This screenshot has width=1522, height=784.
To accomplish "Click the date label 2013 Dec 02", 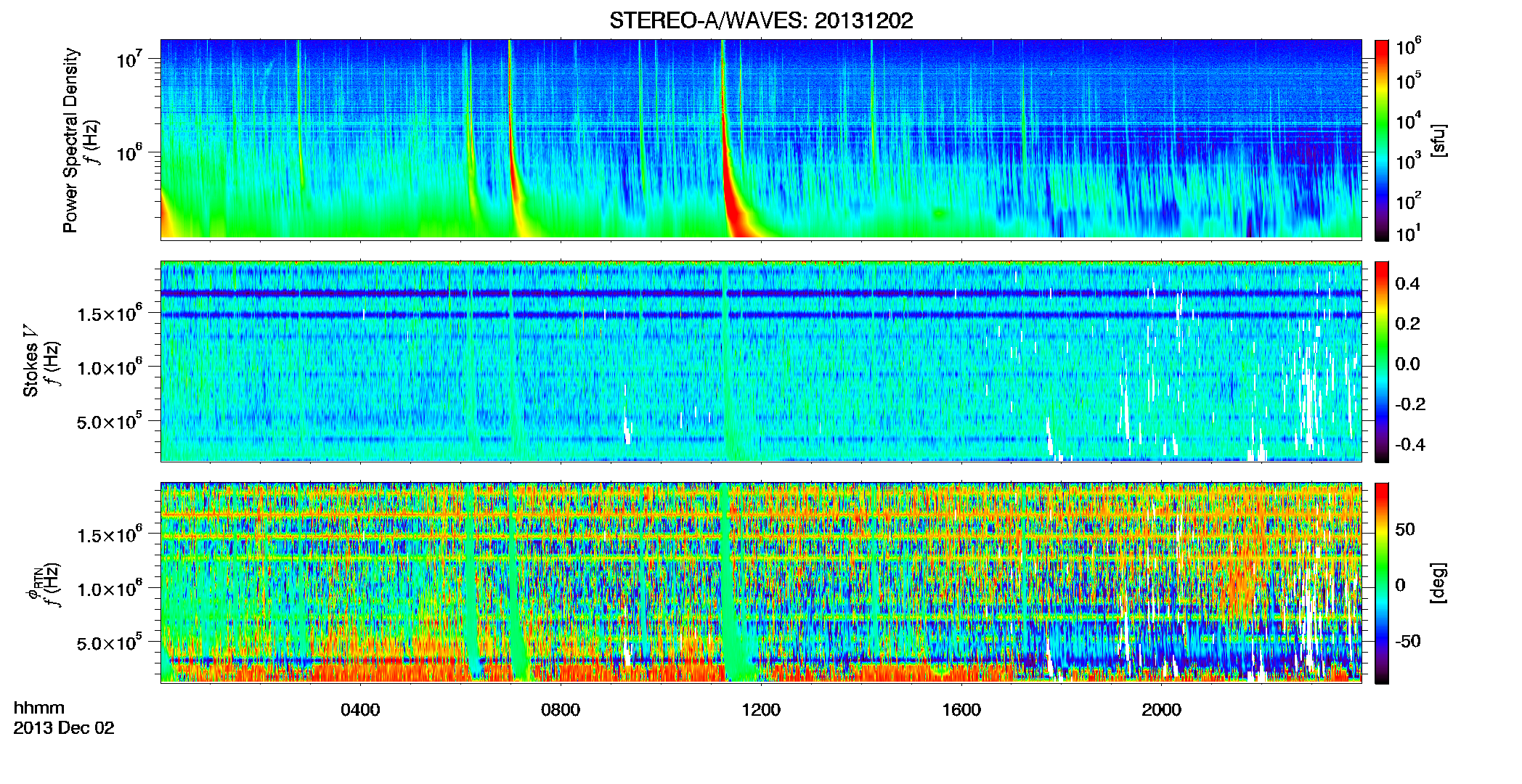I will 64,728.
